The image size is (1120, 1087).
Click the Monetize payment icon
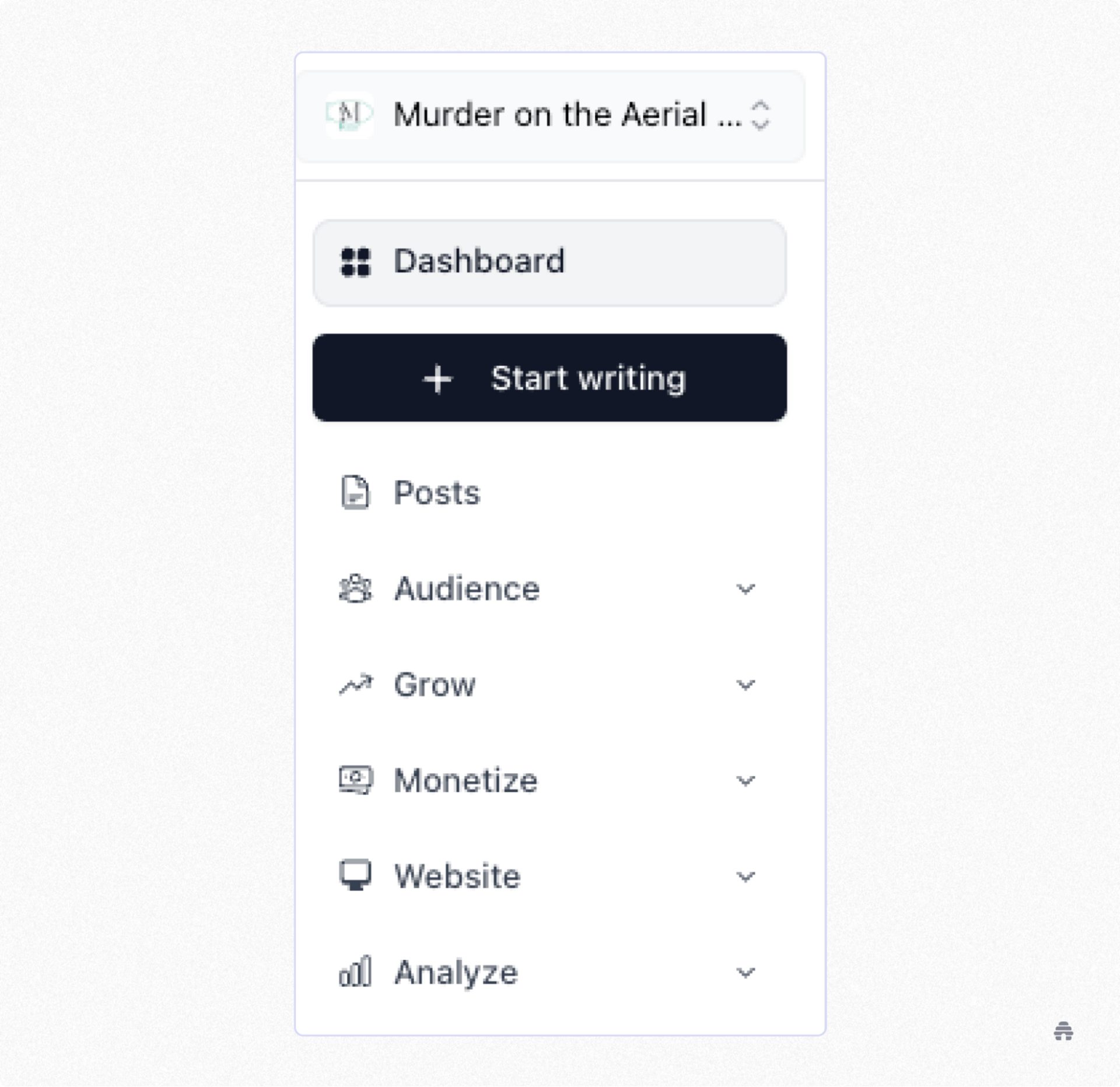coord(356,780)
